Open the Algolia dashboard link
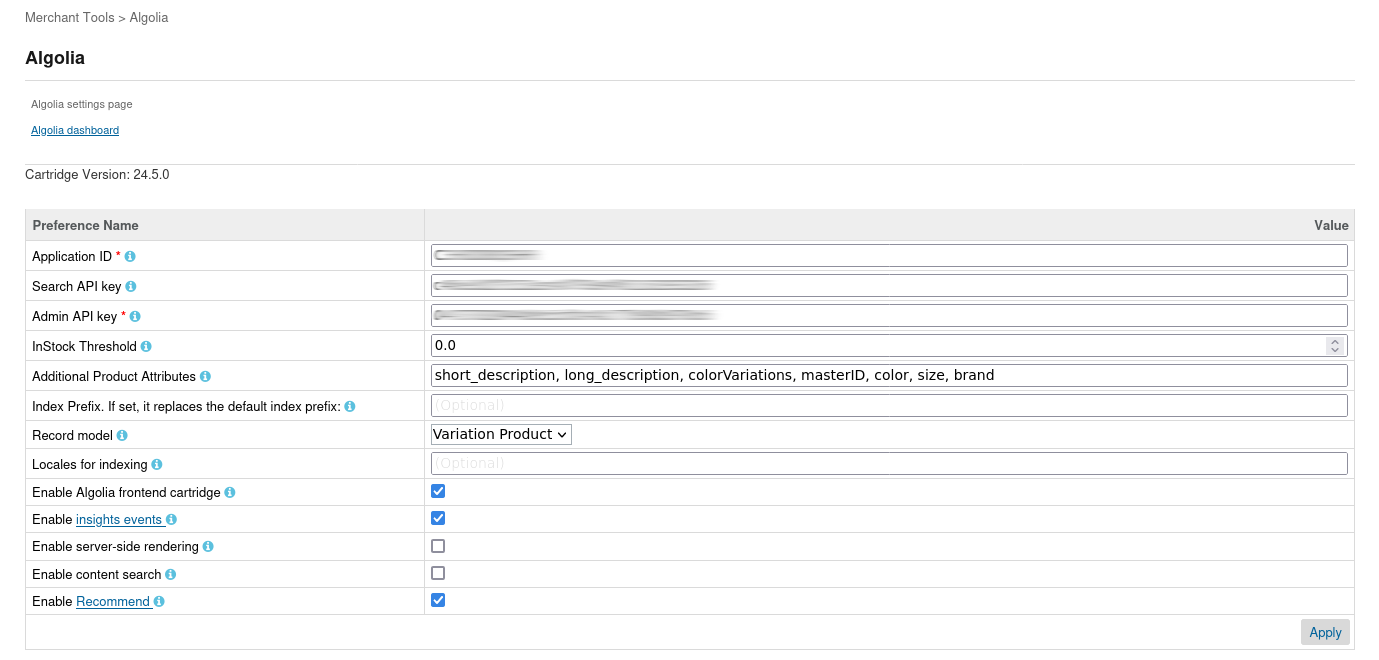The image size is (1379, 660). pyautogui.click(x=75, y=130)
